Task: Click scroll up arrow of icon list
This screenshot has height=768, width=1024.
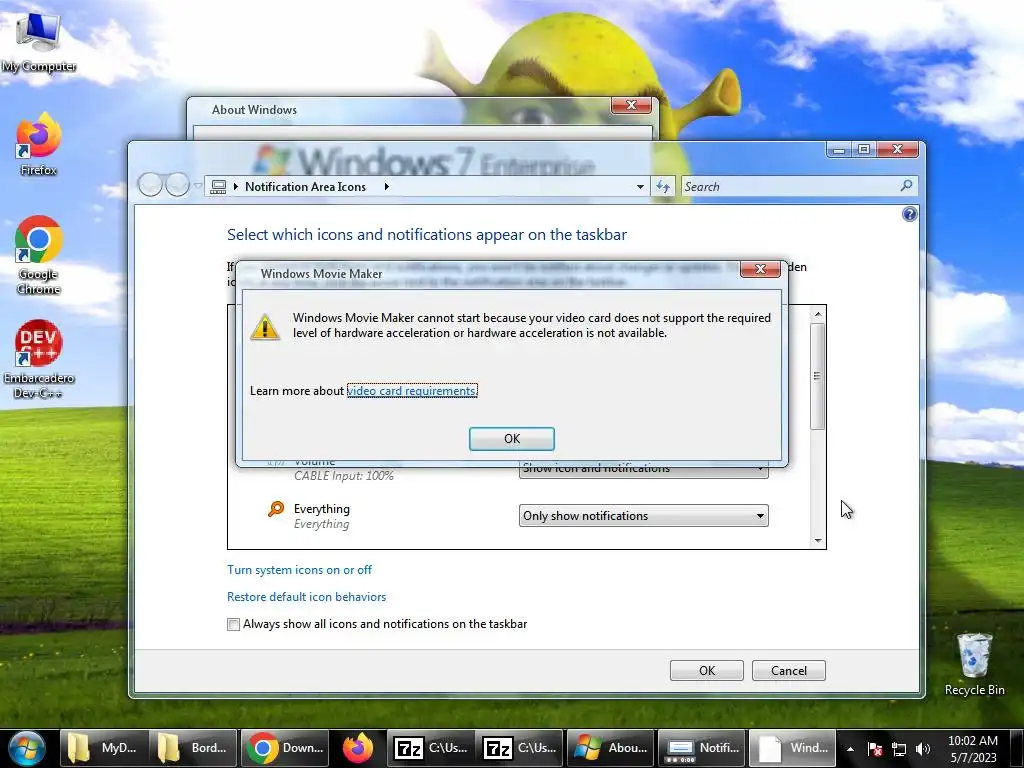Action: [818, 314]
